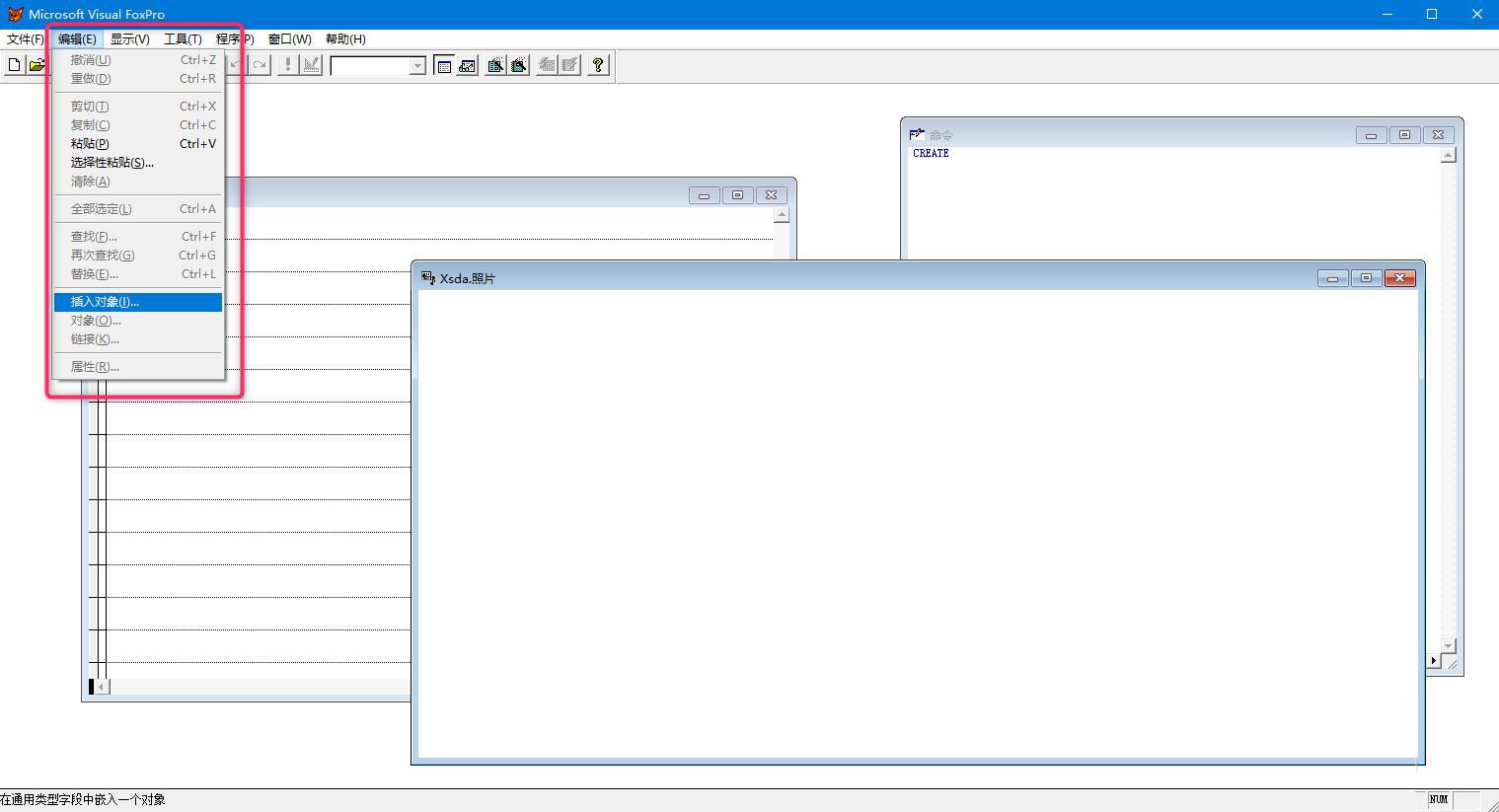Click the greyed 剪切(T) menu entry
The height and width of the screenshot is (812, 1499).
tap(138, 107)
